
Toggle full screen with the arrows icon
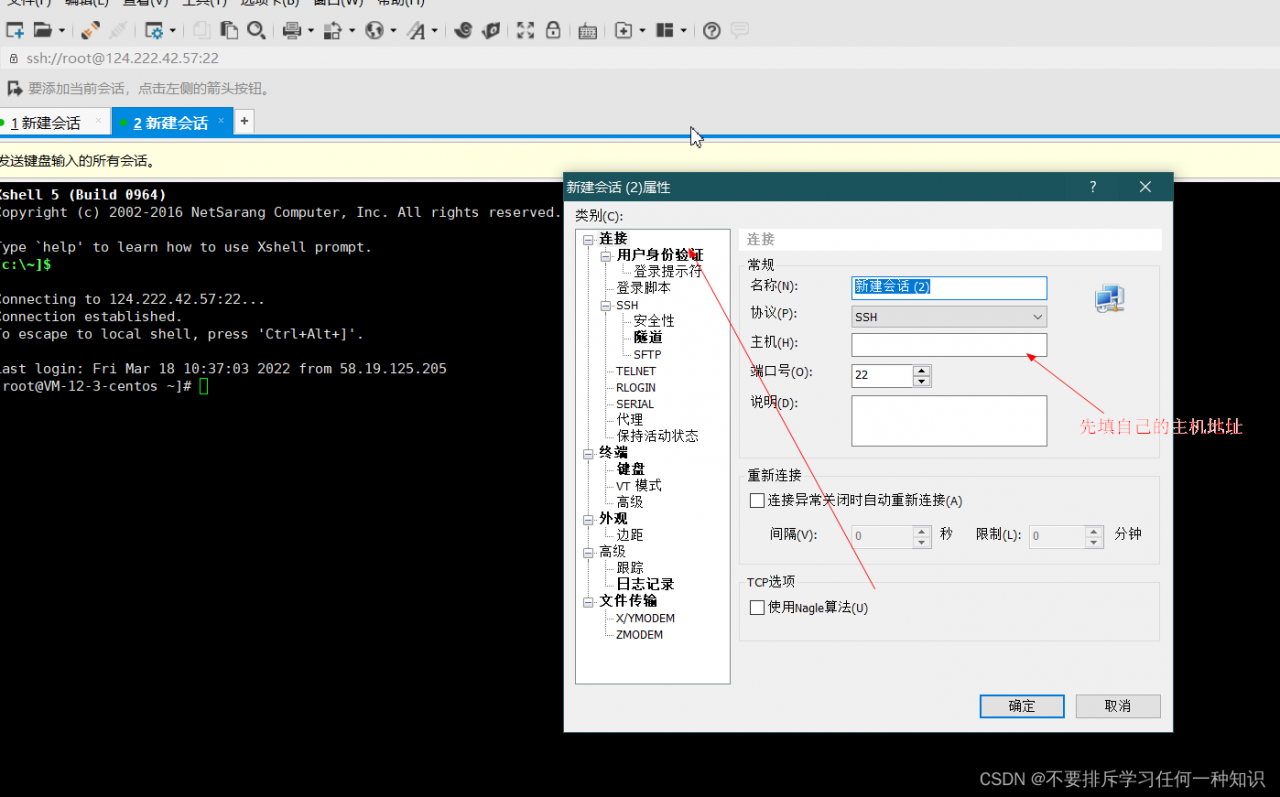(x=525, y=31)
